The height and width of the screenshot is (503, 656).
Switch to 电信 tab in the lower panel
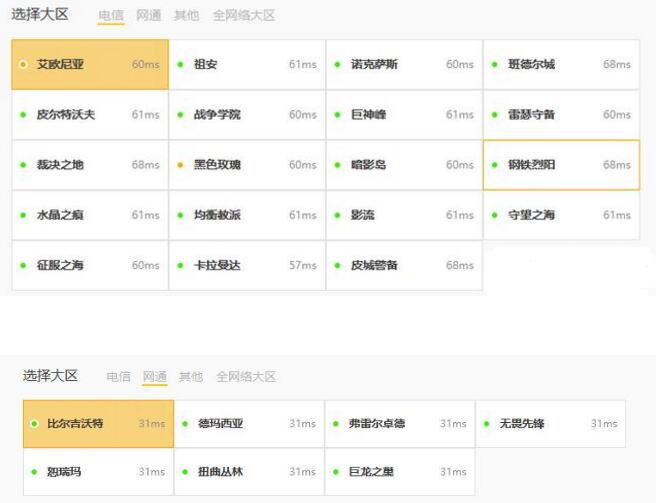click(x=118, y=377)
